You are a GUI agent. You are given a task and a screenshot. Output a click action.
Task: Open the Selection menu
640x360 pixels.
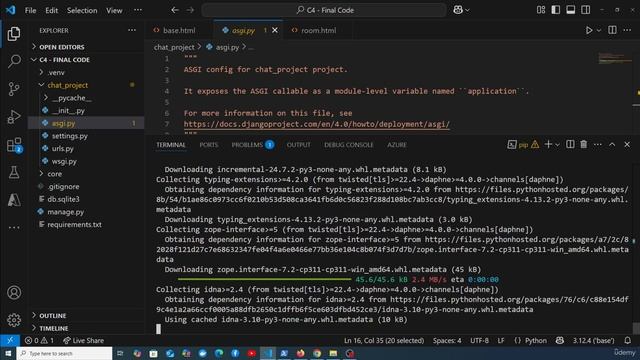[82, 10]
